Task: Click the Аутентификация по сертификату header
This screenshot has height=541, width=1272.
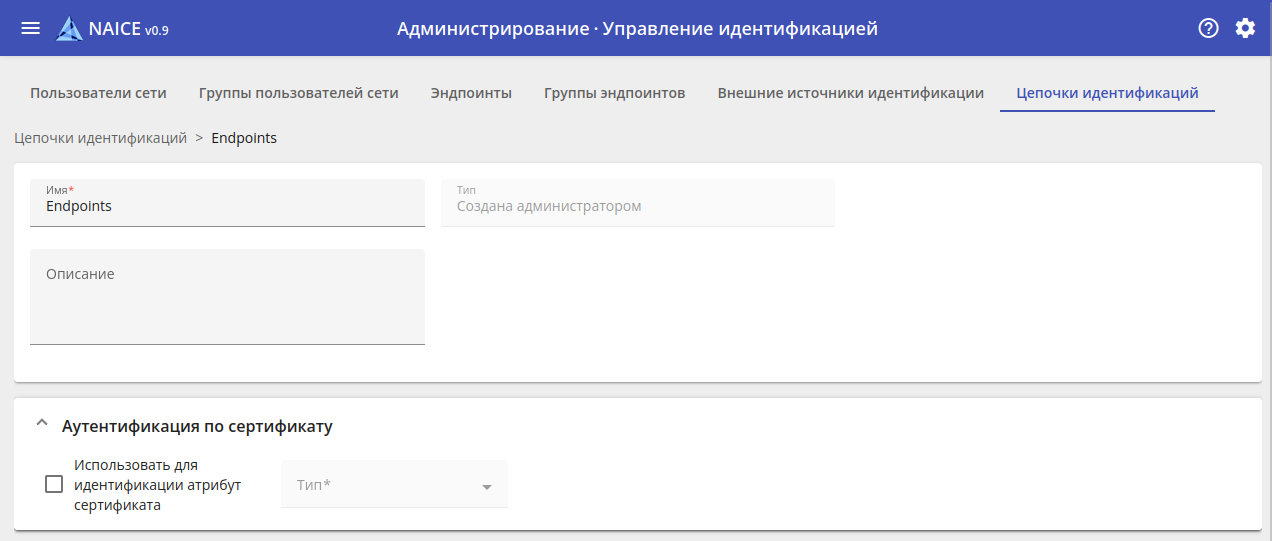Action: [197, 426]
